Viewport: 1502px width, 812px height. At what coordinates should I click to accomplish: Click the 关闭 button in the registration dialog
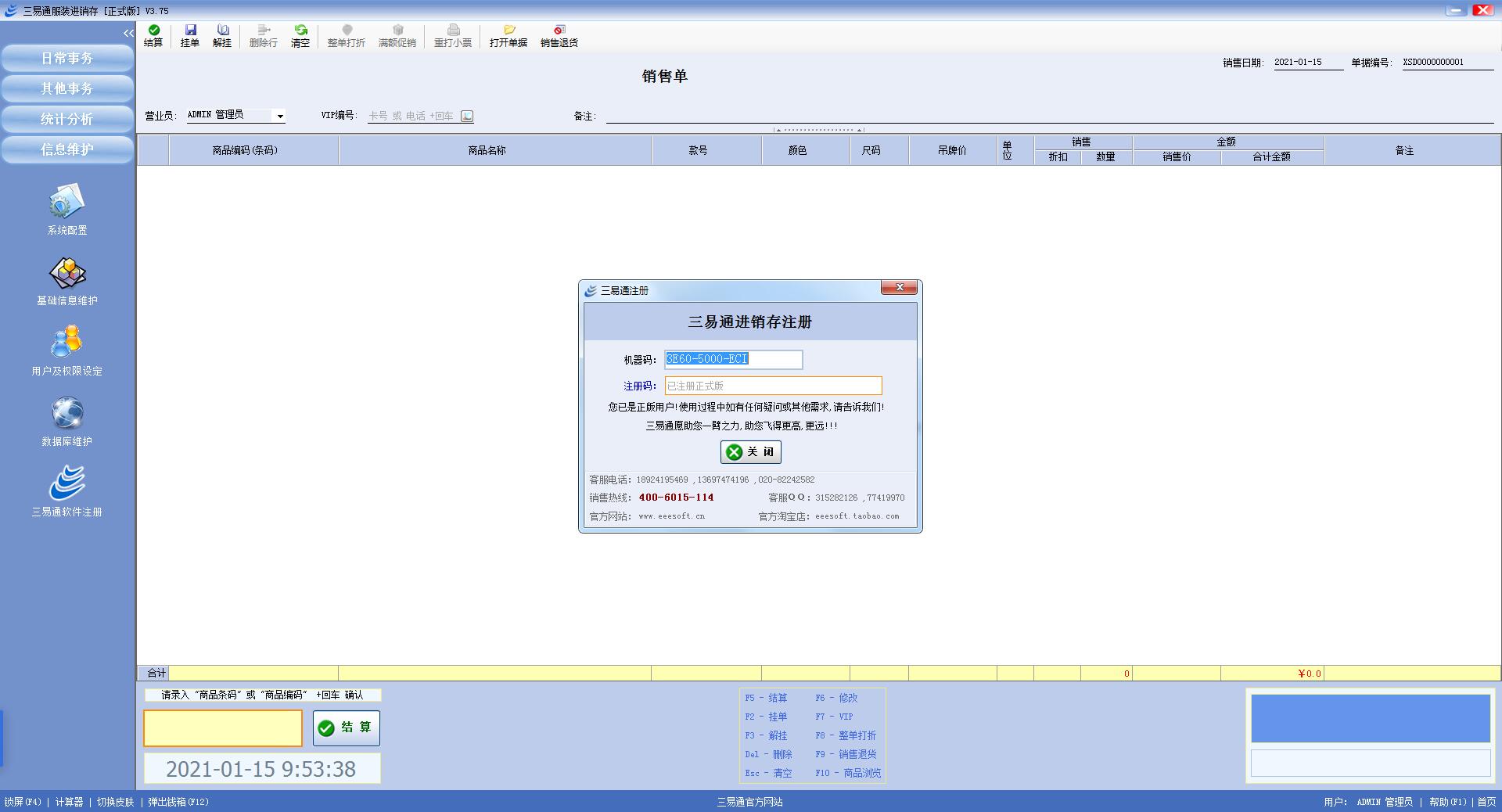[x=751, y=452]
